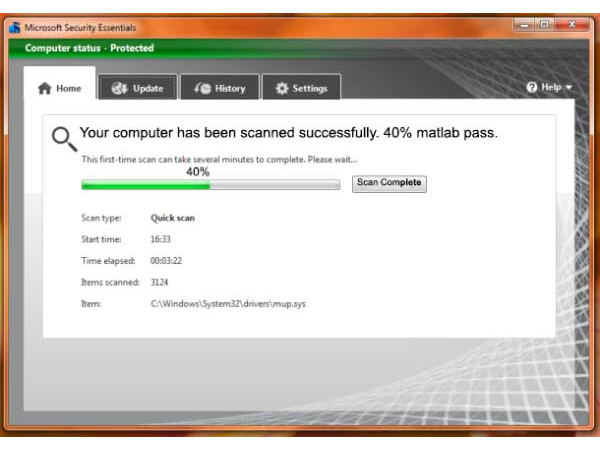Click the Scan Complete button
Viewport: 600px width, 450px height.
click(389, 184)
